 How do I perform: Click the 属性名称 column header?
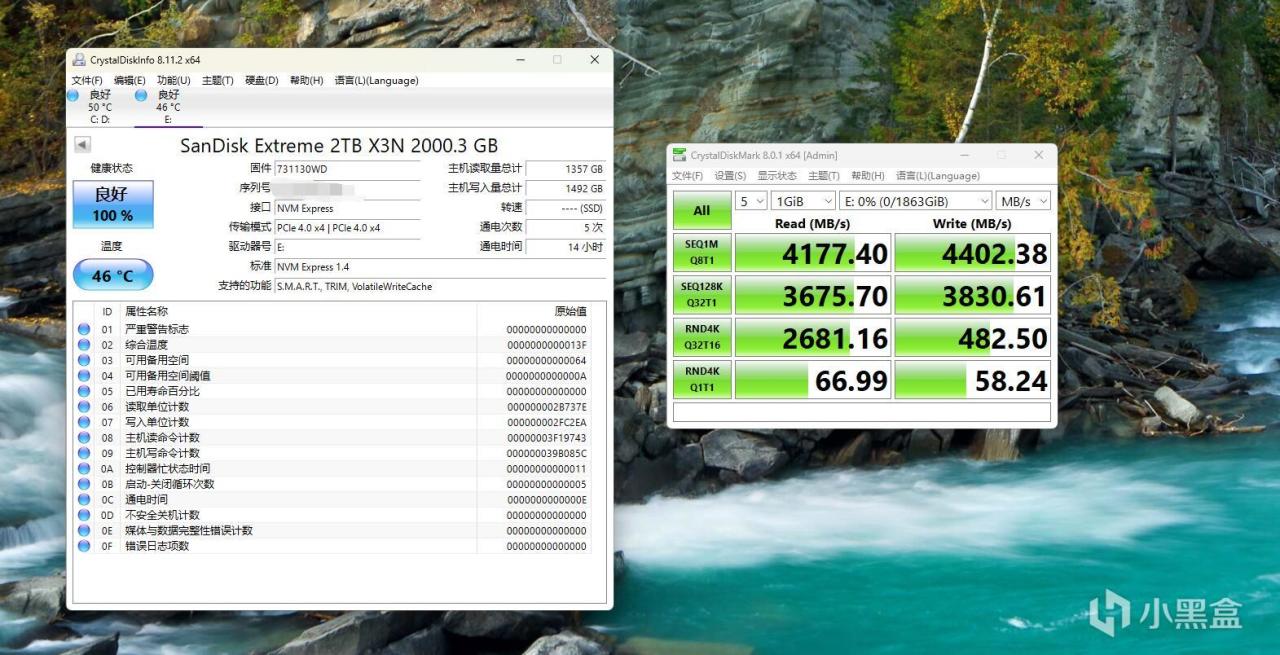coord(146,312)
